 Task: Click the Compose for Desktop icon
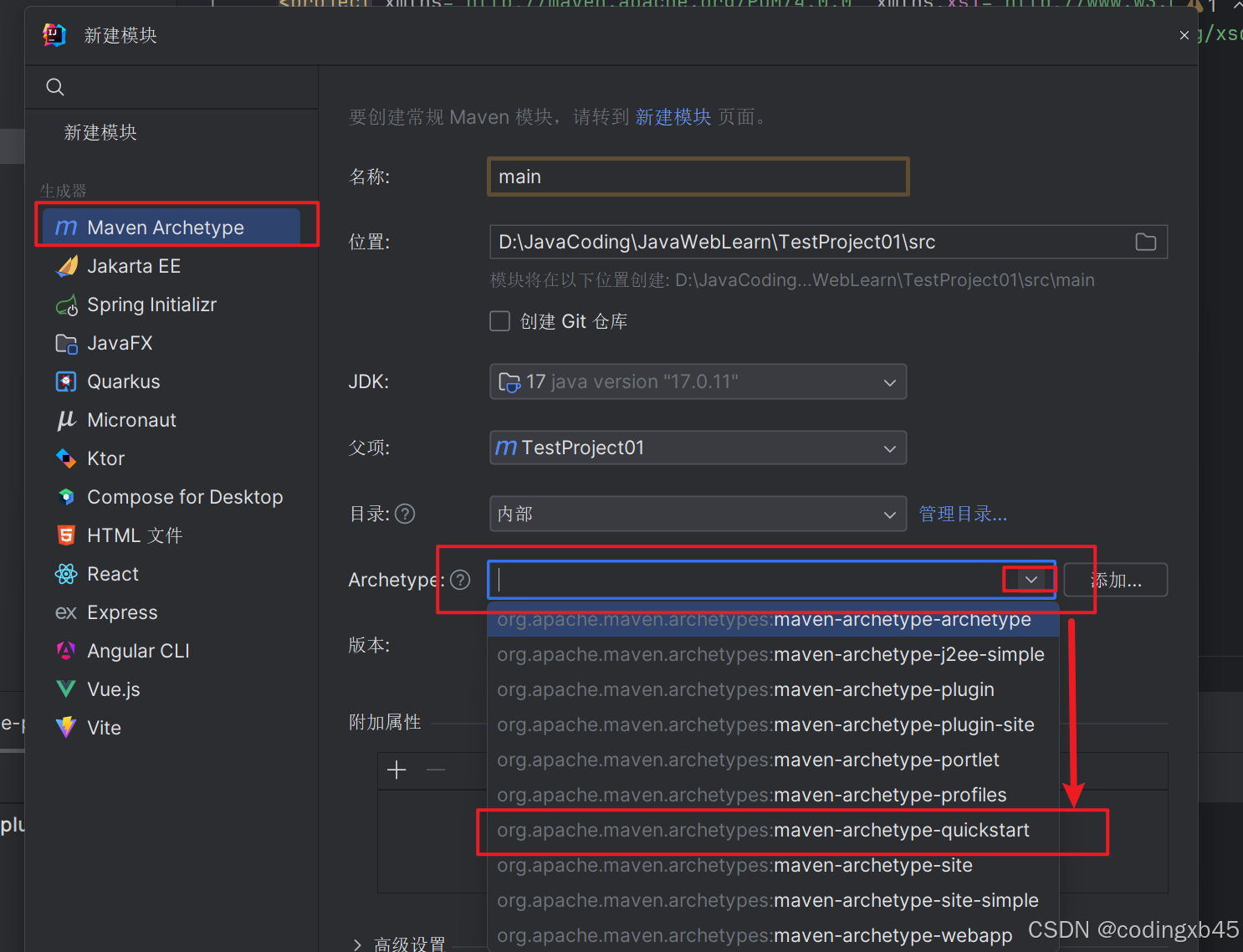pyautogui.click(x=66, y=497)
